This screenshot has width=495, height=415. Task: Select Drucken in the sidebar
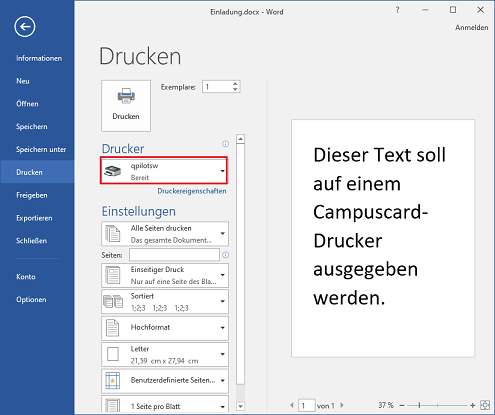point(37,172)
